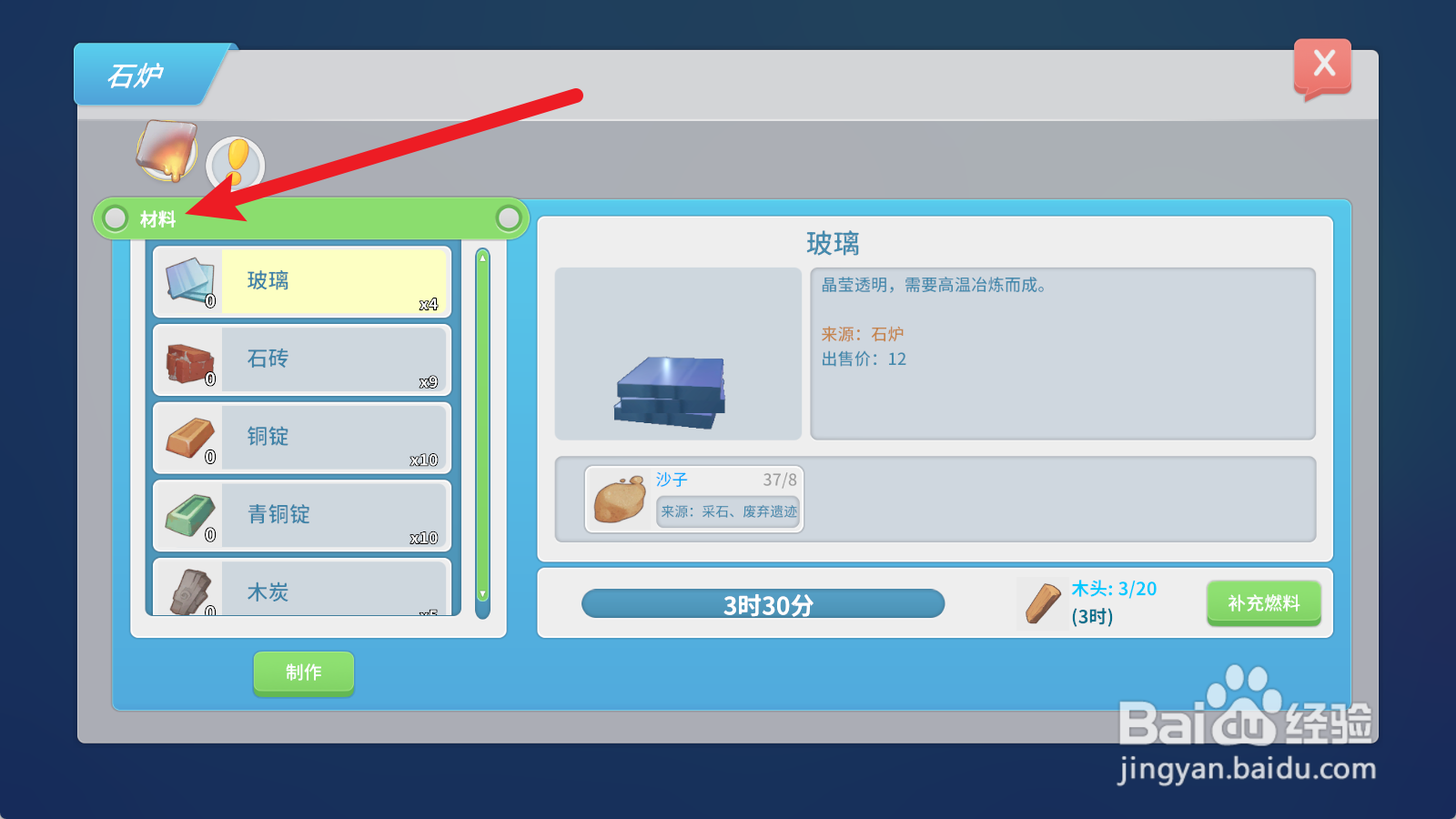The image size is (1456, 819).
Task: Click the 补充燃料 refuel button
Action: [1264, 603]
